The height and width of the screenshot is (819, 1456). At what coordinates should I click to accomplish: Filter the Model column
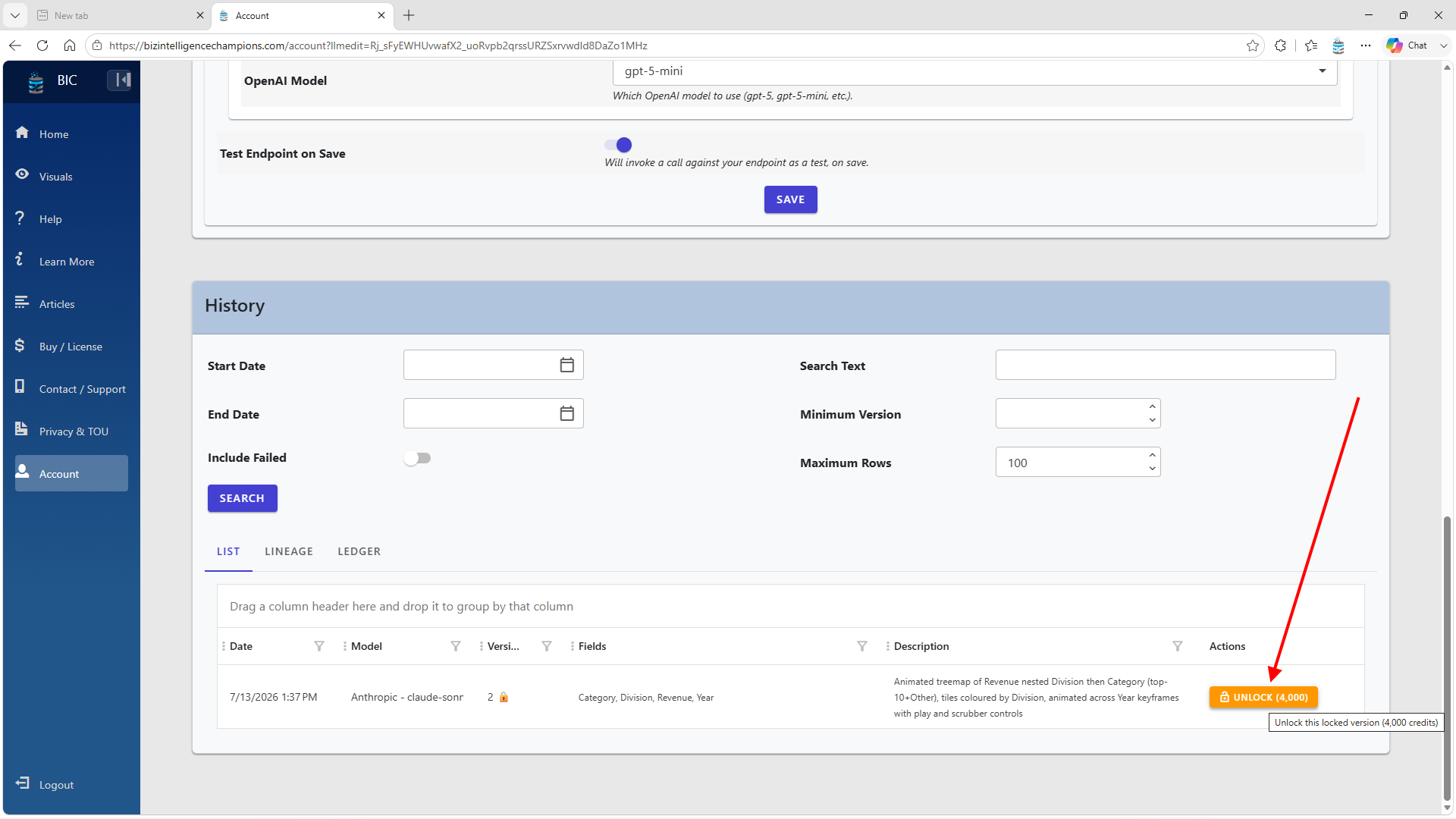click(x=456, y=646)
